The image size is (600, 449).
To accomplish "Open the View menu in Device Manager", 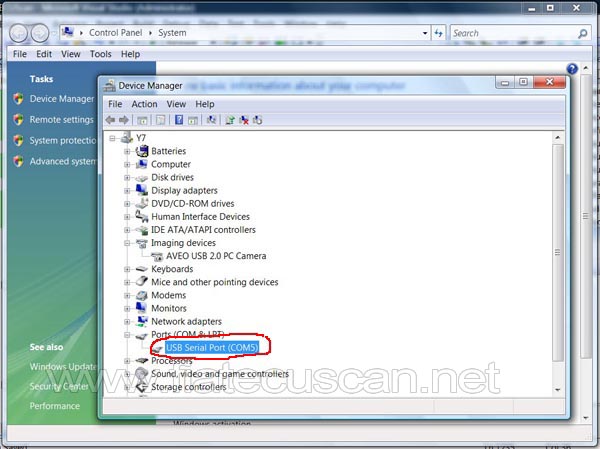I will coord(176,104).
